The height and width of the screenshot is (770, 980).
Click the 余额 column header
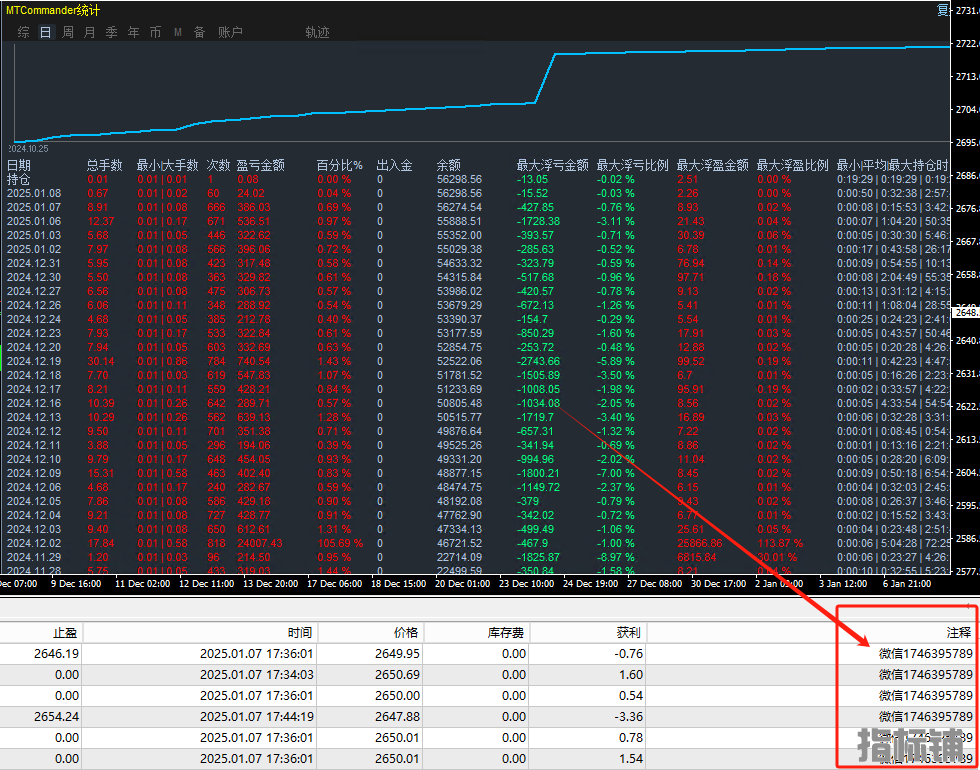448,166
